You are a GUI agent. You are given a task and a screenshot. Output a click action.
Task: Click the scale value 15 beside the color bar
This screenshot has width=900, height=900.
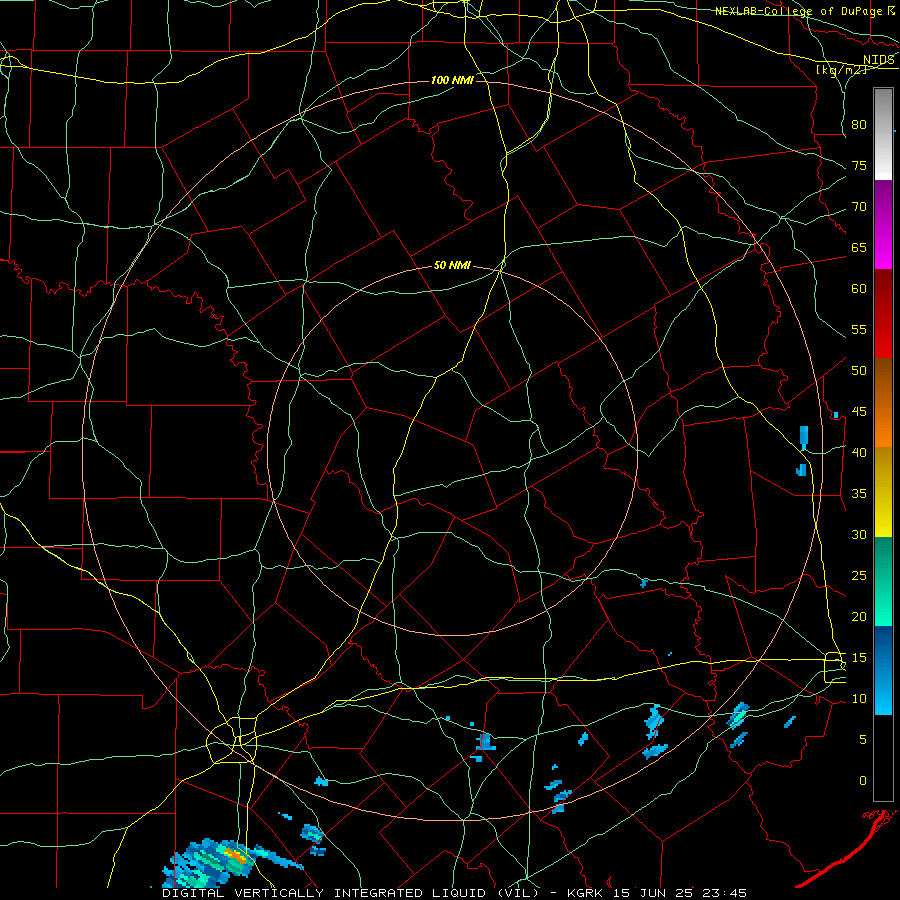(x=859, y=658)
